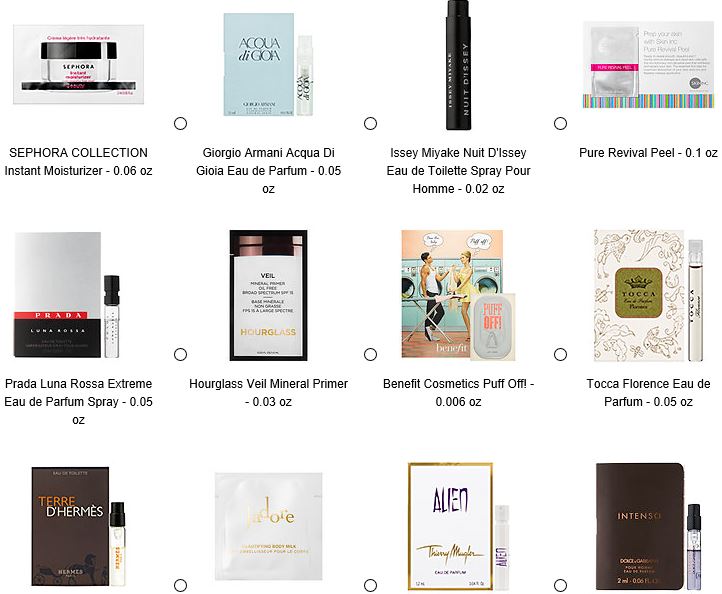Open the Prada Luna Rossa Extreme product name
722x594 pixels.
click(78, 402)
